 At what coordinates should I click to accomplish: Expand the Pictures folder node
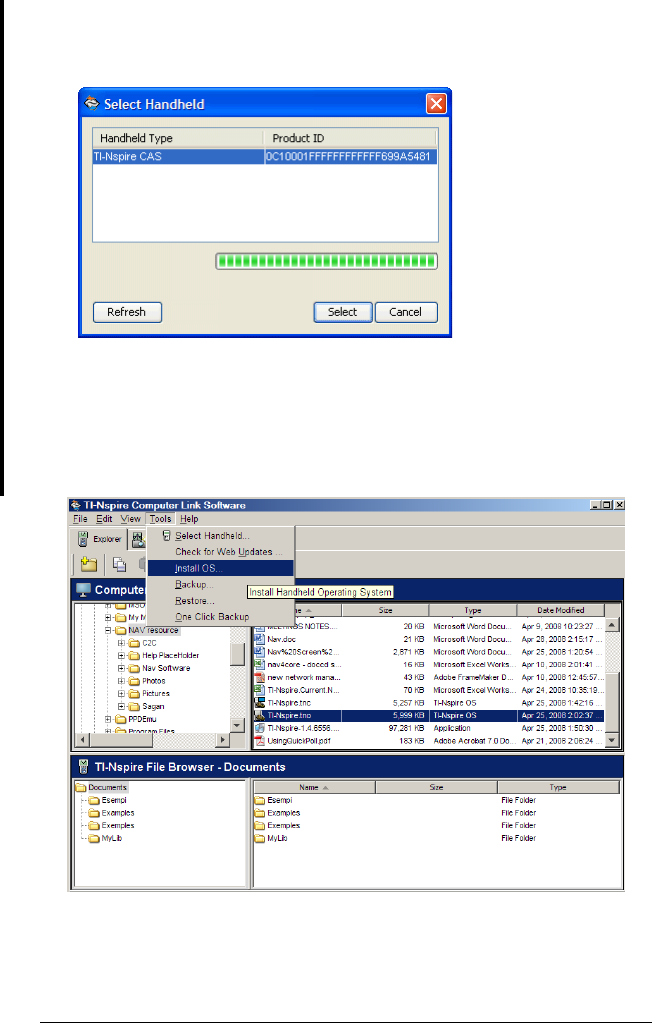point(121,694)
